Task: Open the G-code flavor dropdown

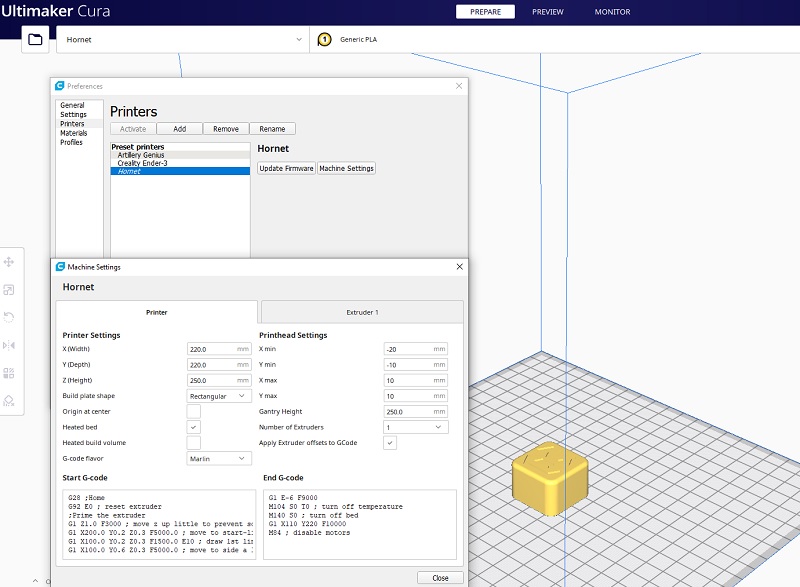Action: tap(219, 458)
